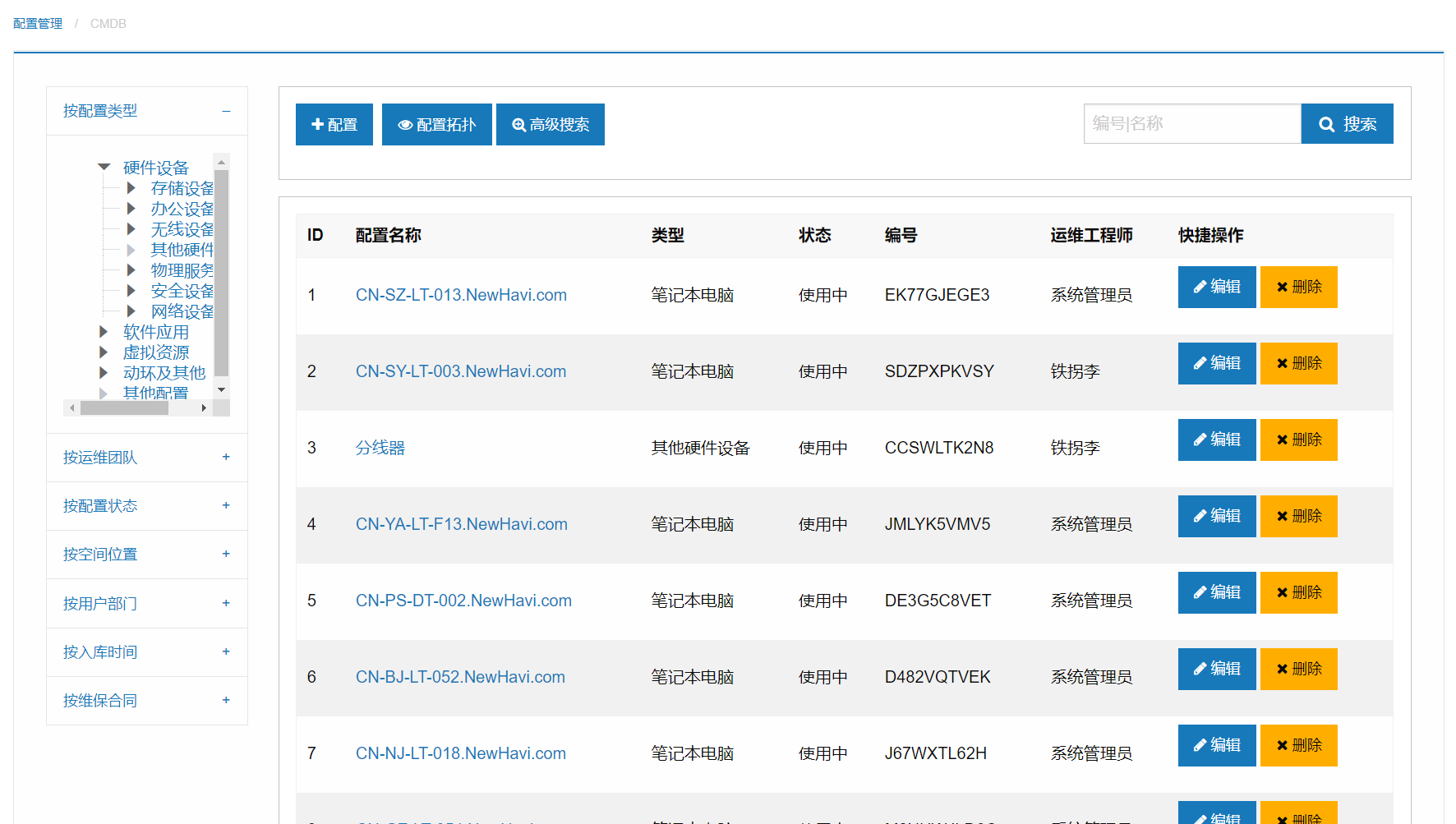Click the 搜索 magnifier button
1456x824 pixels.
point(1347,124)
